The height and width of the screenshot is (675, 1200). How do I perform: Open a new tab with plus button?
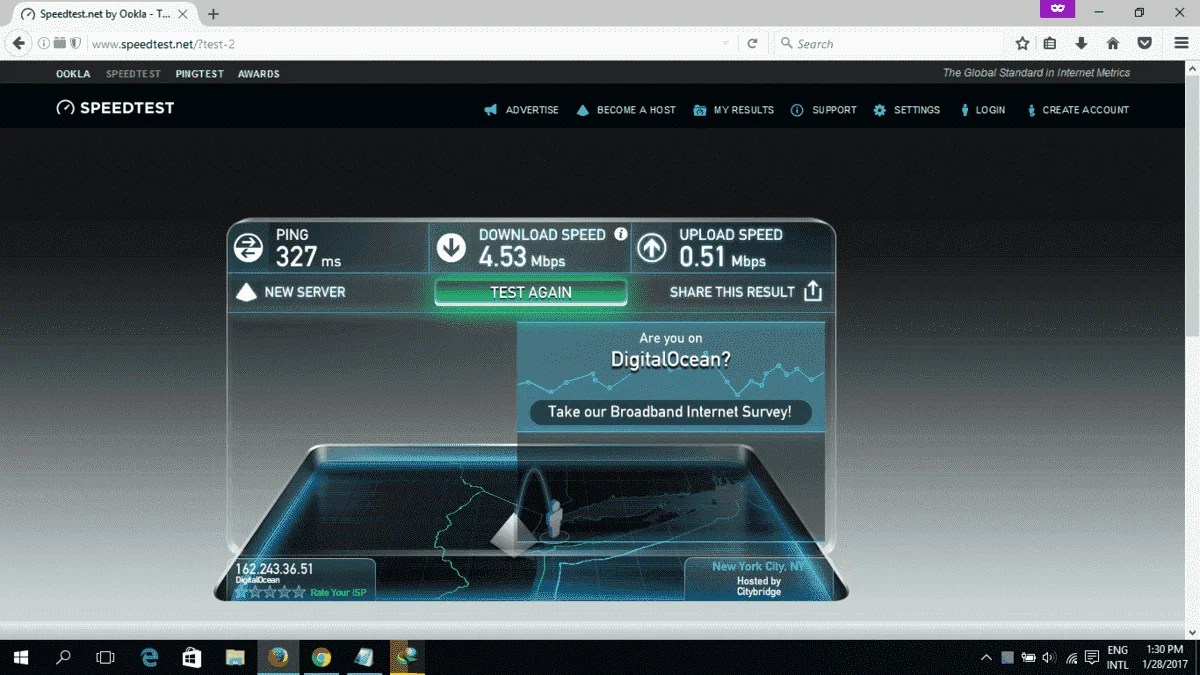click(213, 14)
